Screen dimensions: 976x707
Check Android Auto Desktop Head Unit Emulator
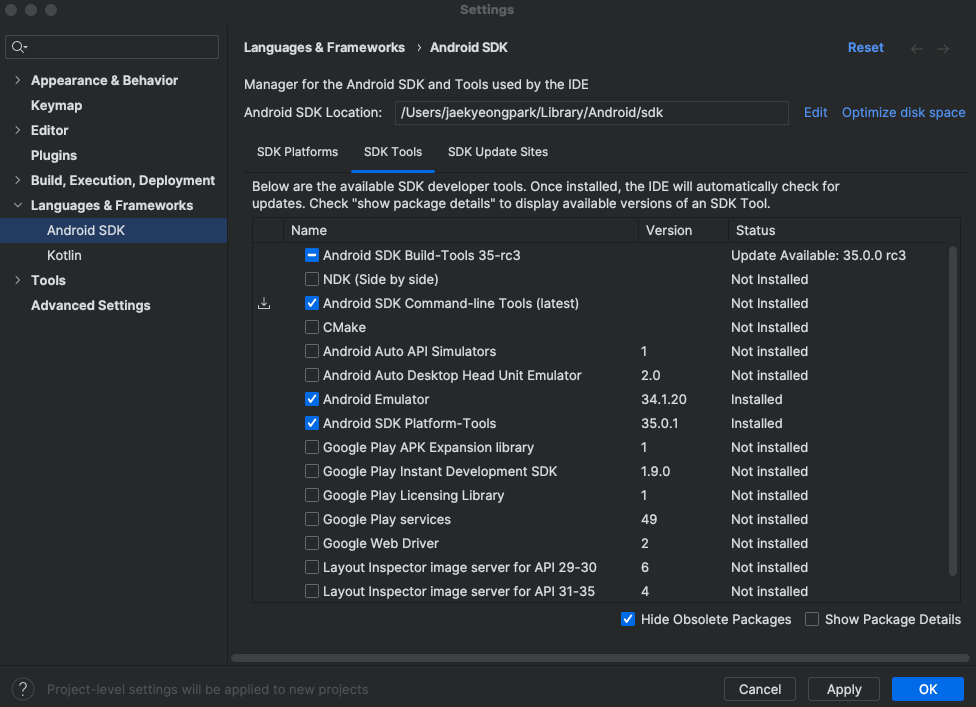312,375
